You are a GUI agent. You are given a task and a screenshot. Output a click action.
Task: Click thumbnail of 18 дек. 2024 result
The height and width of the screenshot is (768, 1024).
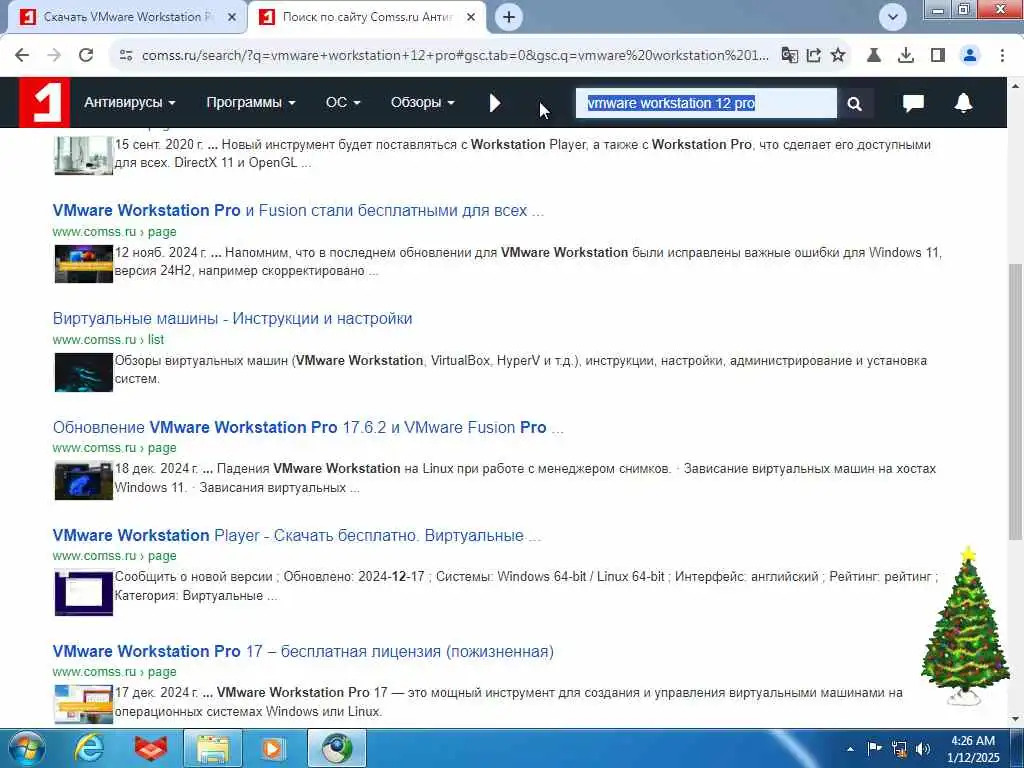click(84, 480)
